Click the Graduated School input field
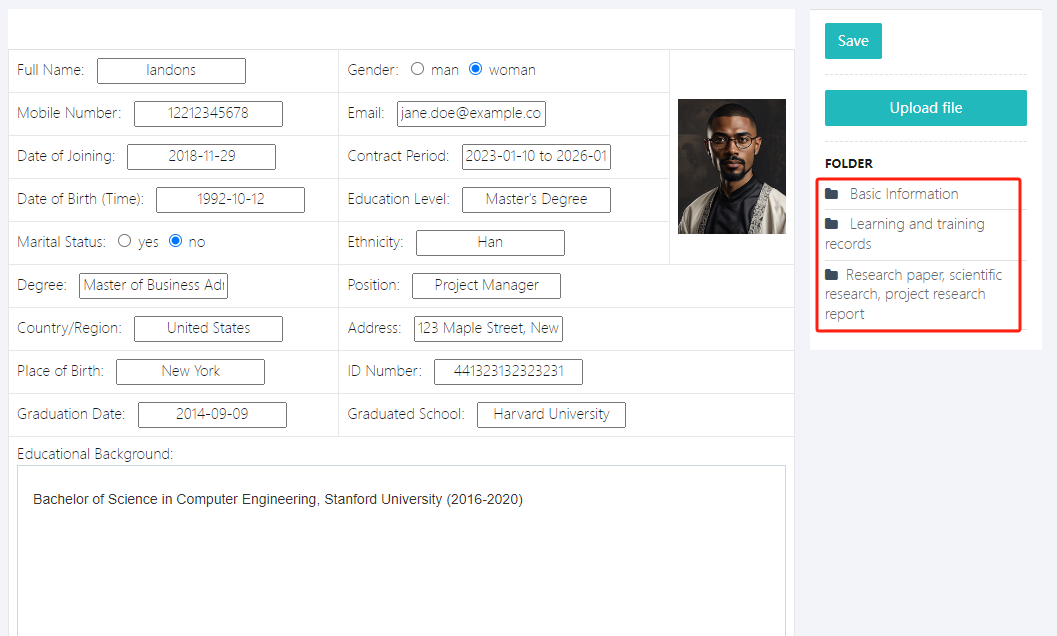 pyautogui.click(x=551, y=414)
